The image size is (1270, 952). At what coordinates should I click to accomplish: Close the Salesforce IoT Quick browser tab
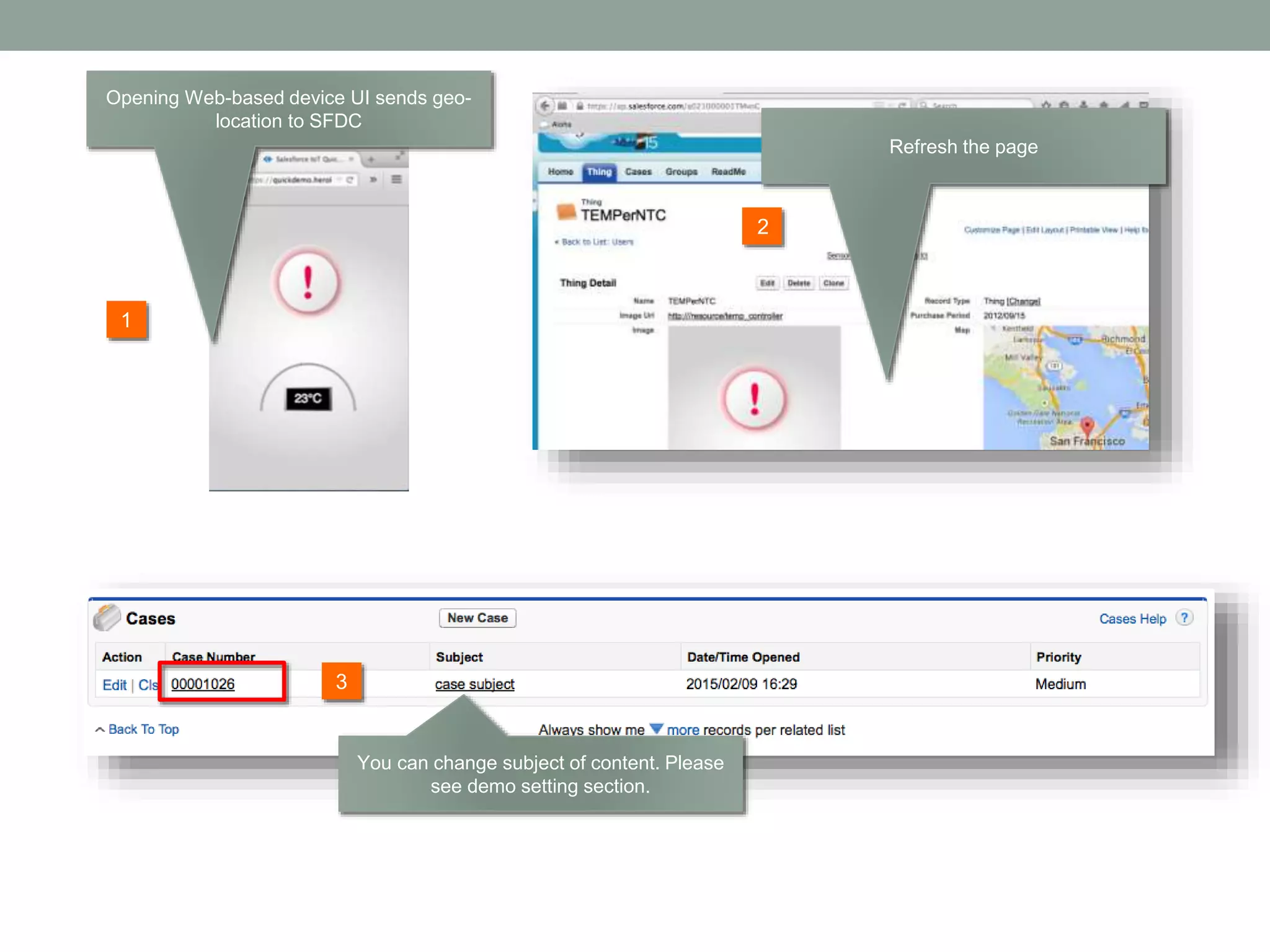(352, 159)
